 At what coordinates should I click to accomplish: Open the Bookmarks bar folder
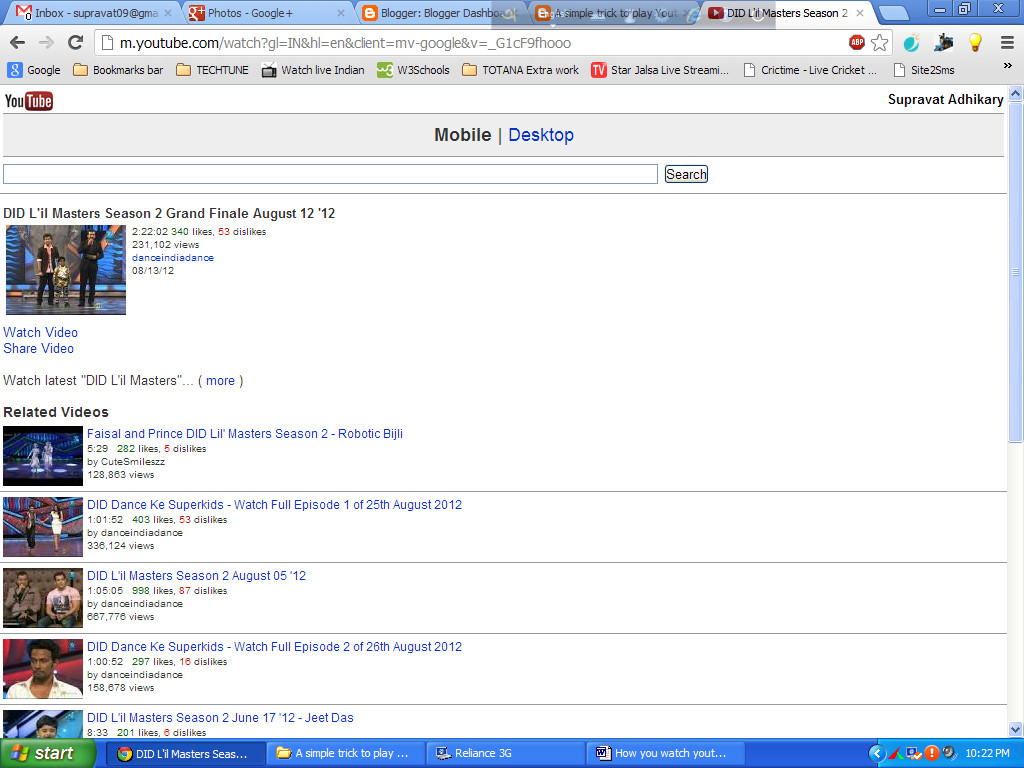click(118, 70)
